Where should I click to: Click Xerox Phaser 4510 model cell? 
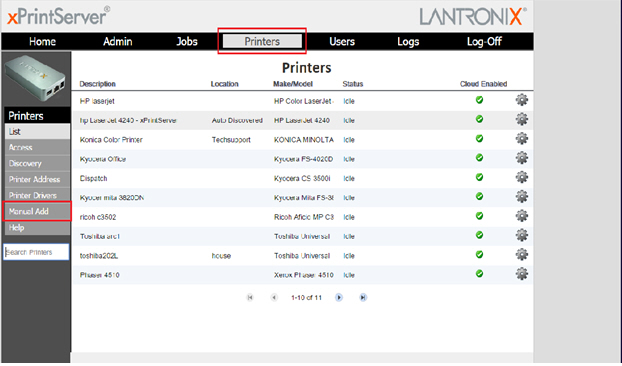303,275
